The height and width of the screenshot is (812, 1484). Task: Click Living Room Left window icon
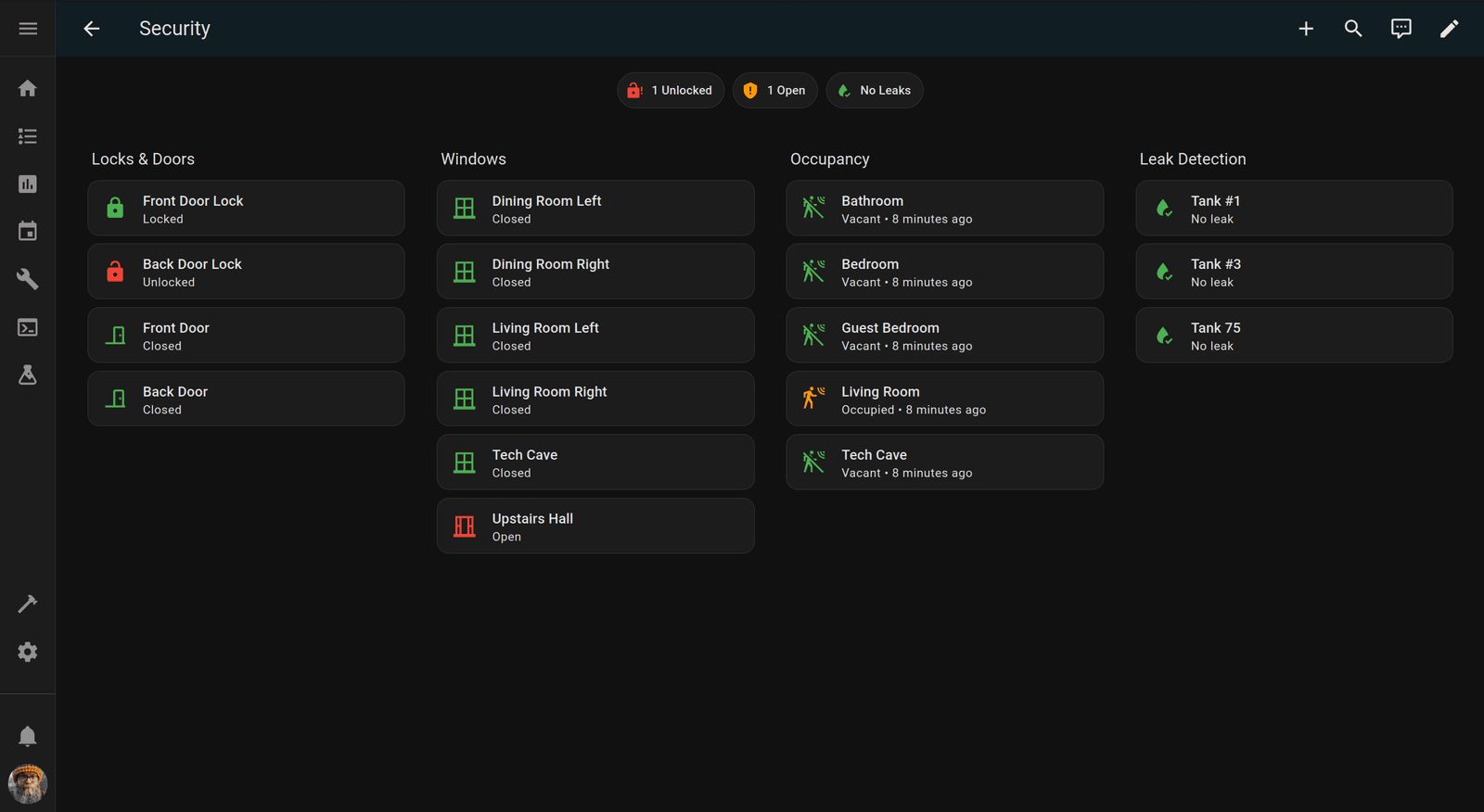465,336
